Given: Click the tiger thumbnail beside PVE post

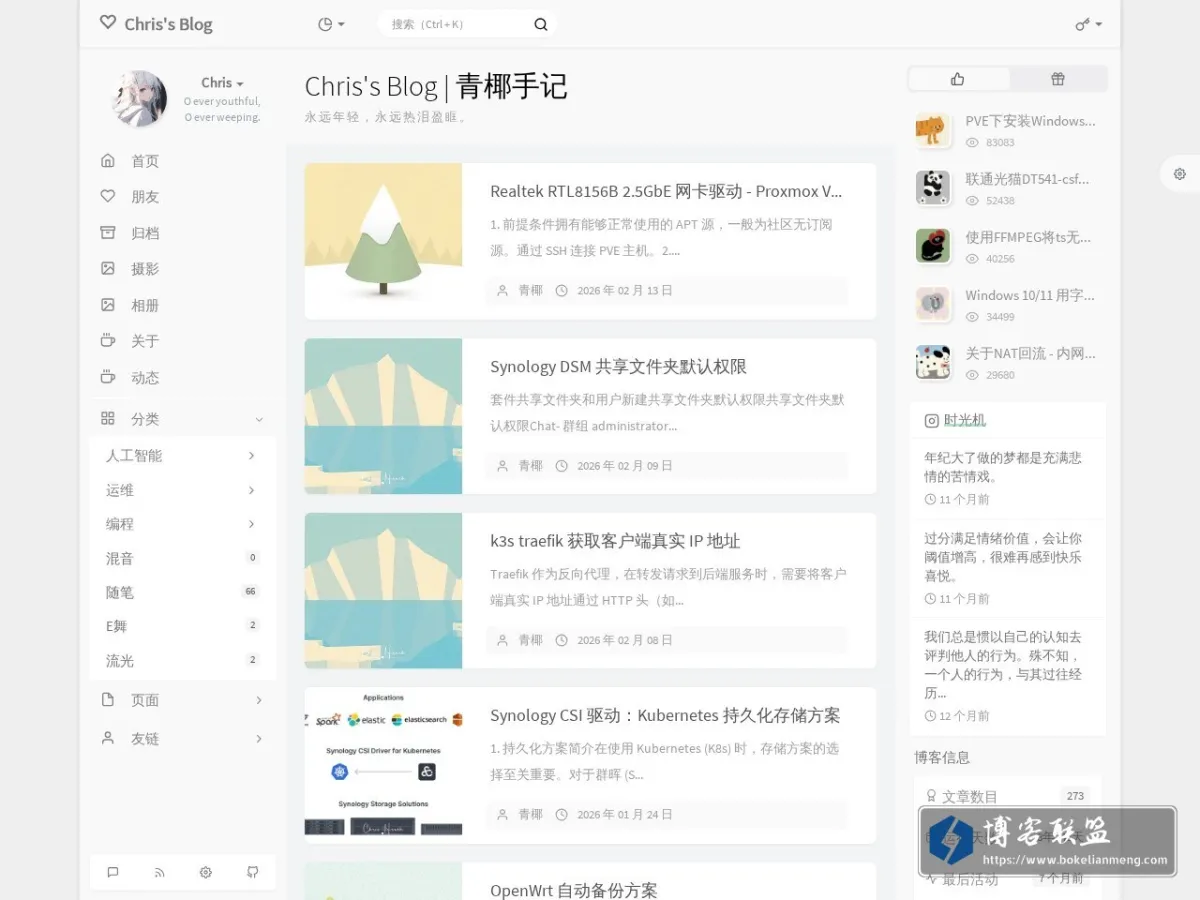Looking at the screenshot, I should 933,130.
